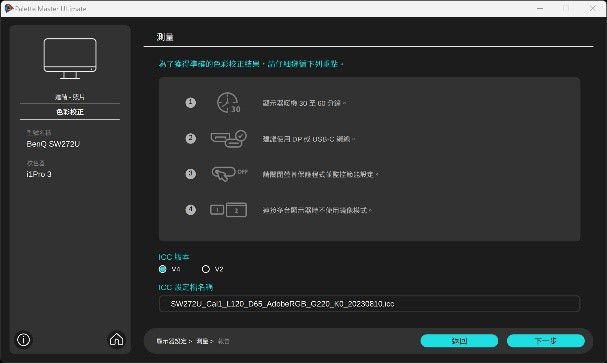This screenshot has height=363, width=607.
Task: Go to the home screen via house icon
Action: pos(116,339)
